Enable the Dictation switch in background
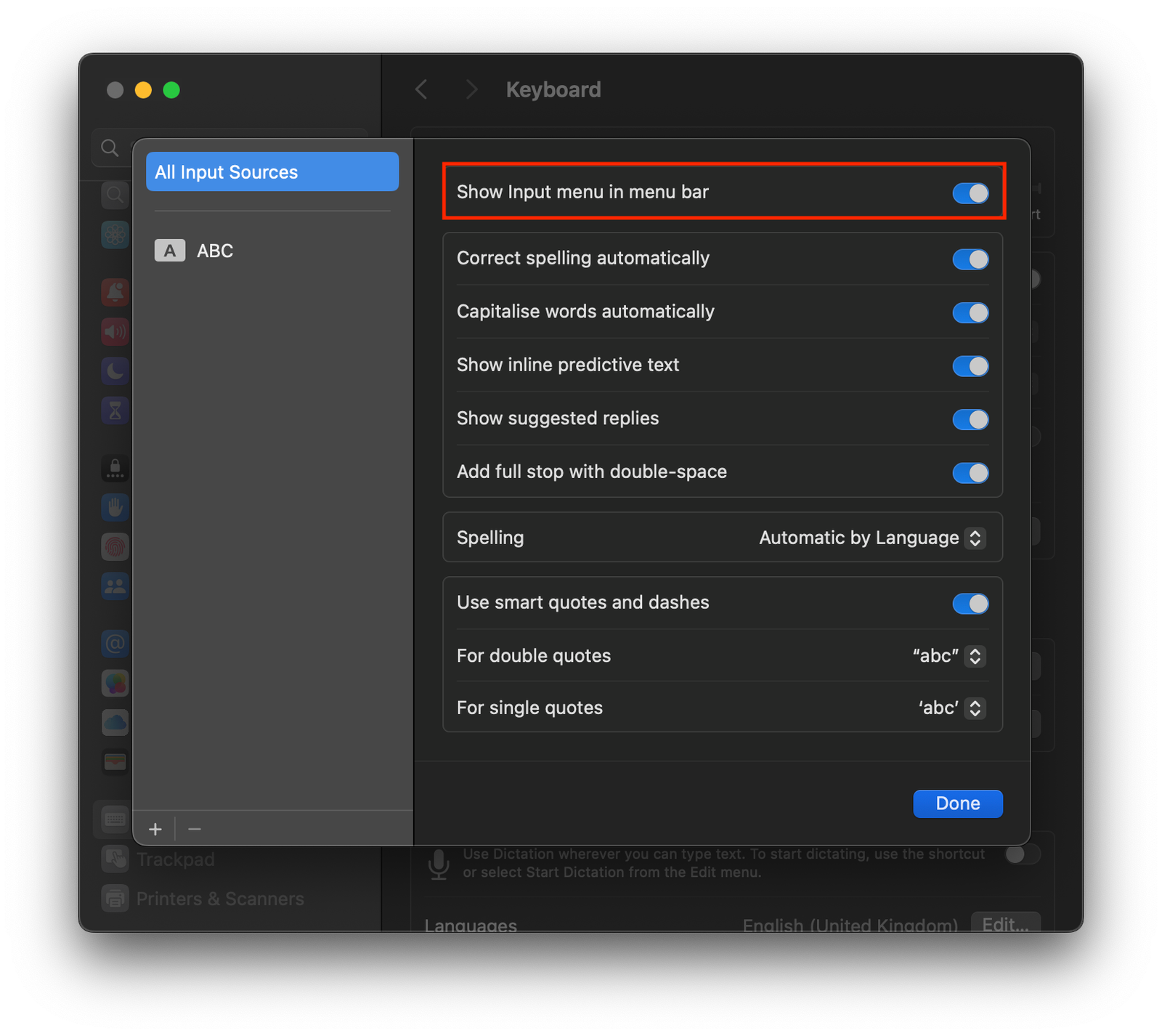This screenshot has width=1162, height=1036. (1023, 854)
